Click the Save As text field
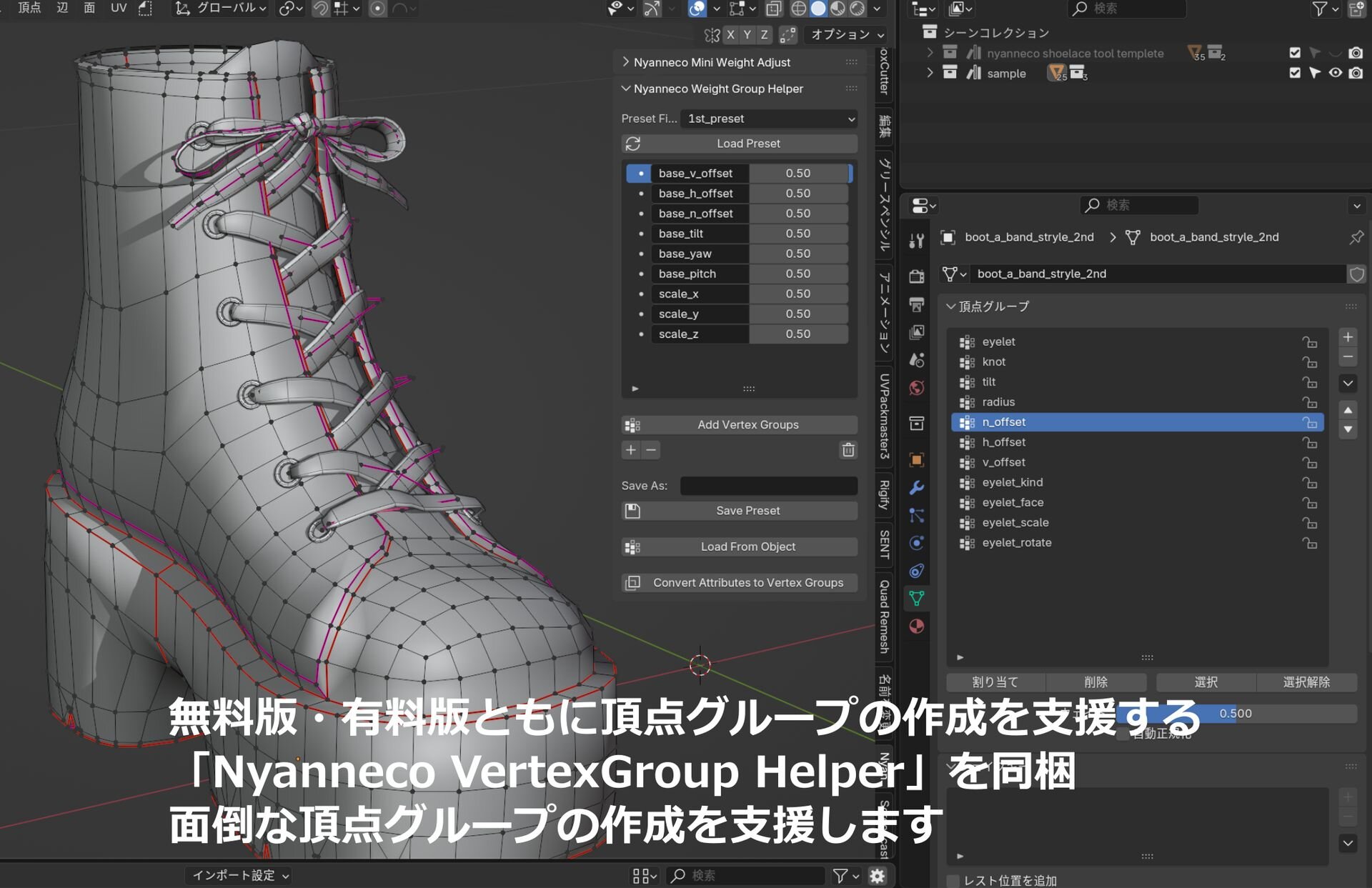1372x888 pixels. 768,486
